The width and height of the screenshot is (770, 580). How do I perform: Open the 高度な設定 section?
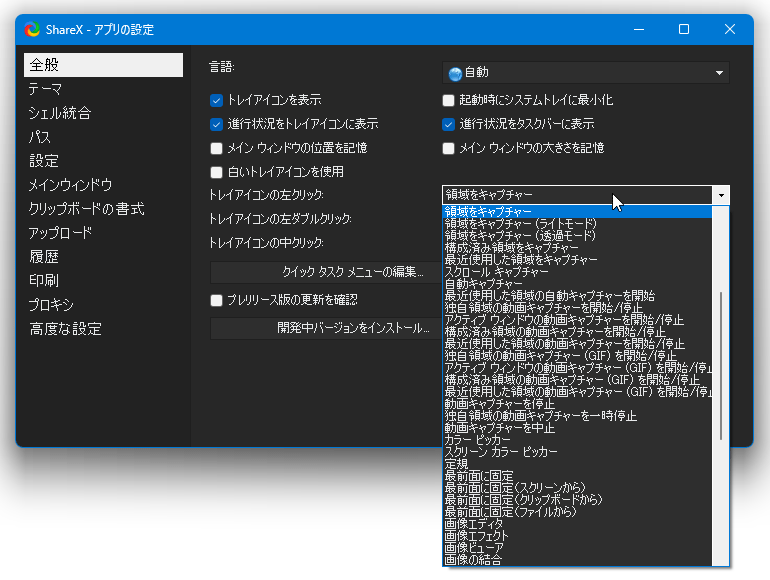pyautogui.click(x=65, y=329)
